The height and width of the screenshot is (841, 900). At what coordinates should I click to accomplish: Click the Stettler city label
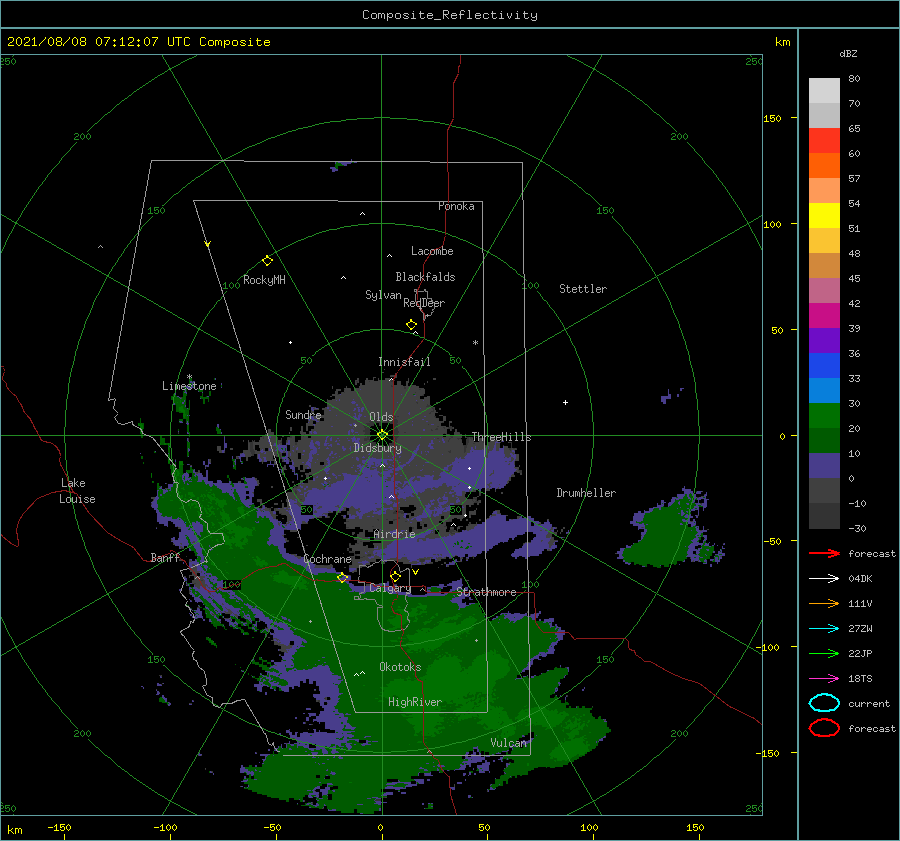coord(583,289)
